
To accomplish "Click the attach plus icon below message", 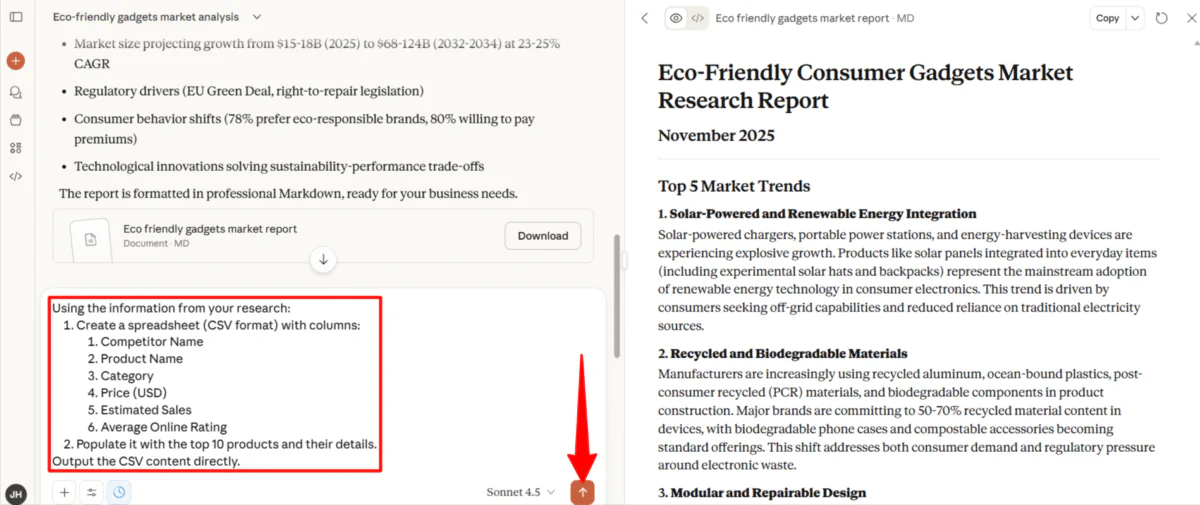I will tap(65, 492).
